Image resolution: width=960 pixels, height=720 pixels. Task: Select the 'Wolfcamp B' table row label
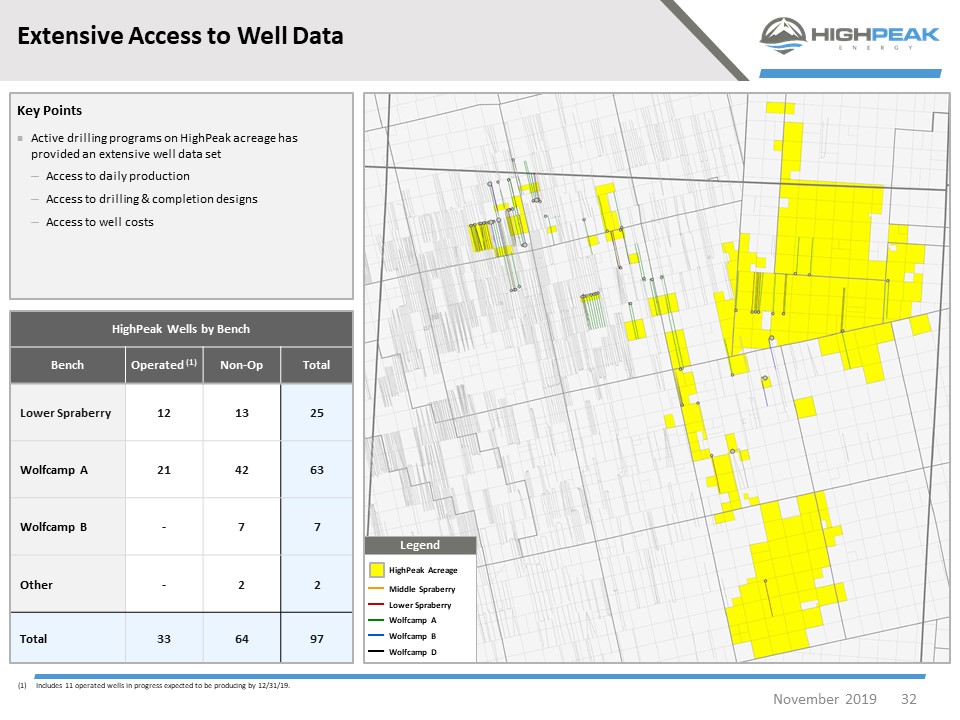point(53,527)
